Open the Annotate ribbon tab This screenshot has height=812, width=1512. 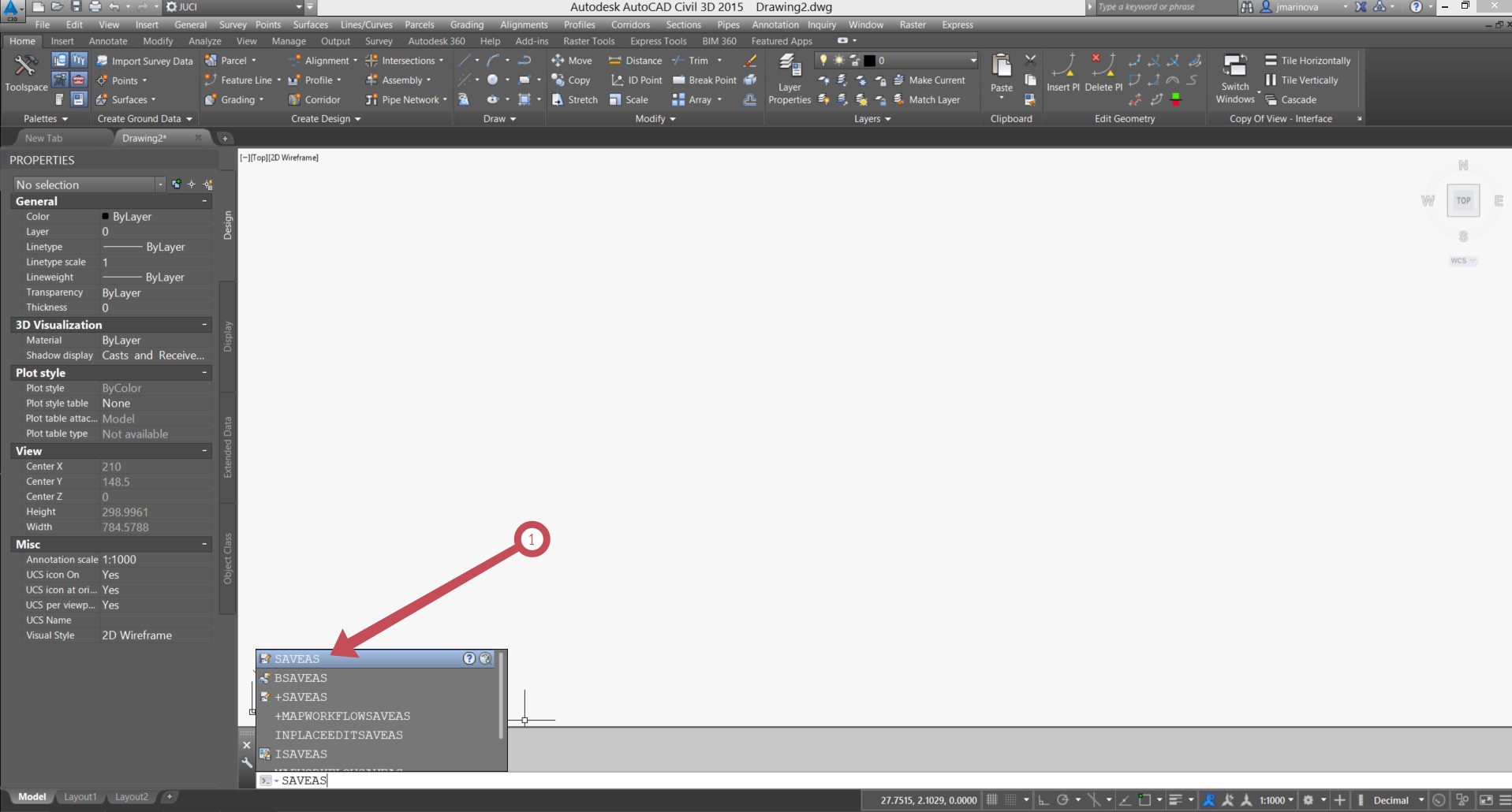click(x=108, y=41)
